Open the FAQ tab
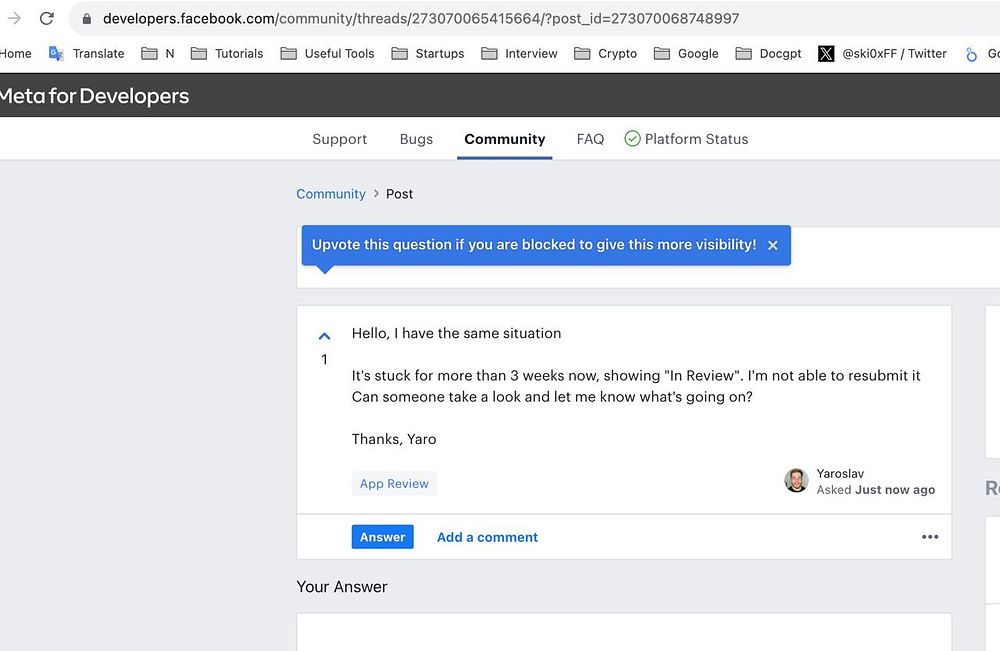Image resolution: width=1000 pixels, height=651 pixels. point(590,139)
